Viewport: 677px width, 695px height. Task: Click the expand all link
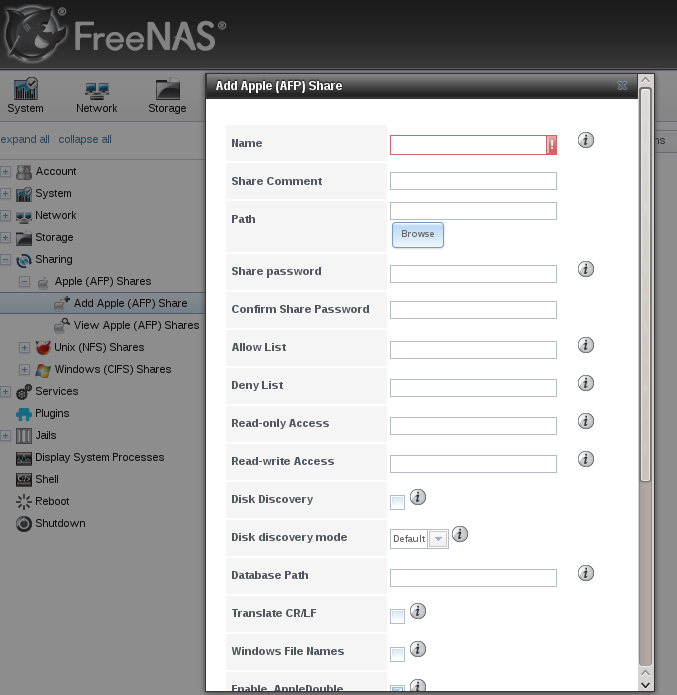point(25,139)
